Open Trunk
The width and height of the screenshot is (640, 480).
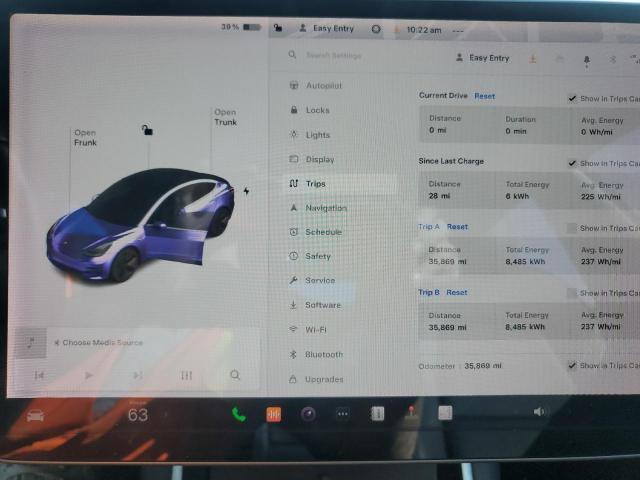pyautogui.click(x=225, y=117)
